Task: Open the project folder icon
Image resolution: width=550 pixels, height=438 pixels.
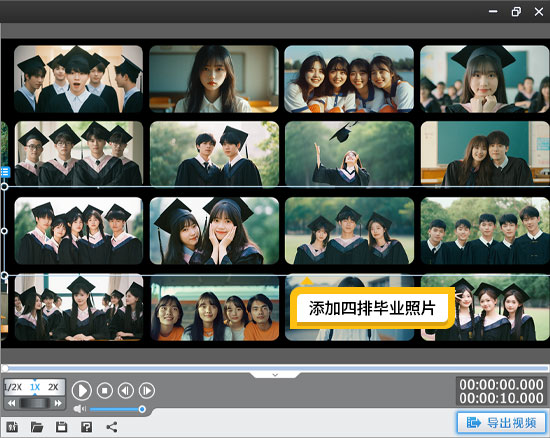Action: 37,427
